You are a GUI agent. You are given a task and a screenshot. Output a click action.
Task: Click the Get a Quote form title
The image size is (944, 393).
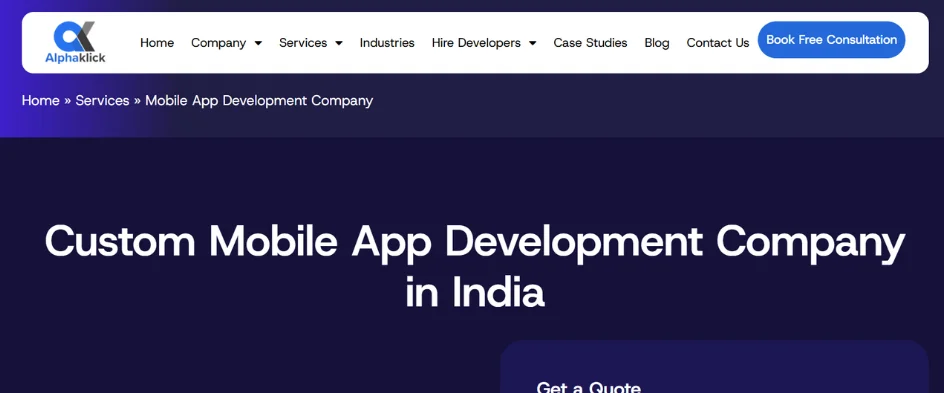point(588,386)
